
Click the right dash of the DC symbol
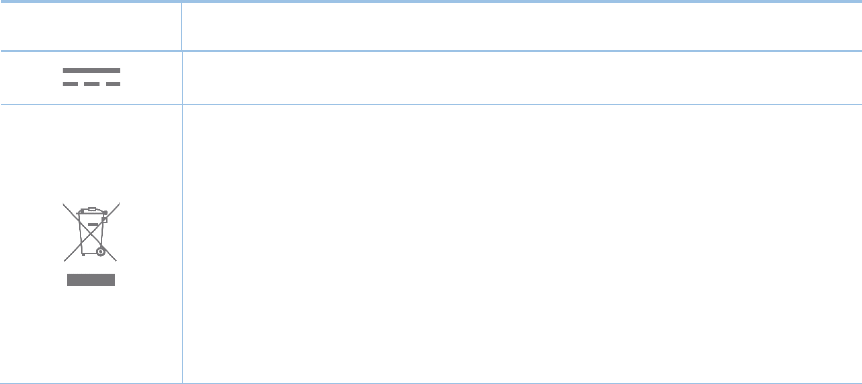click(x=113, y=84)
